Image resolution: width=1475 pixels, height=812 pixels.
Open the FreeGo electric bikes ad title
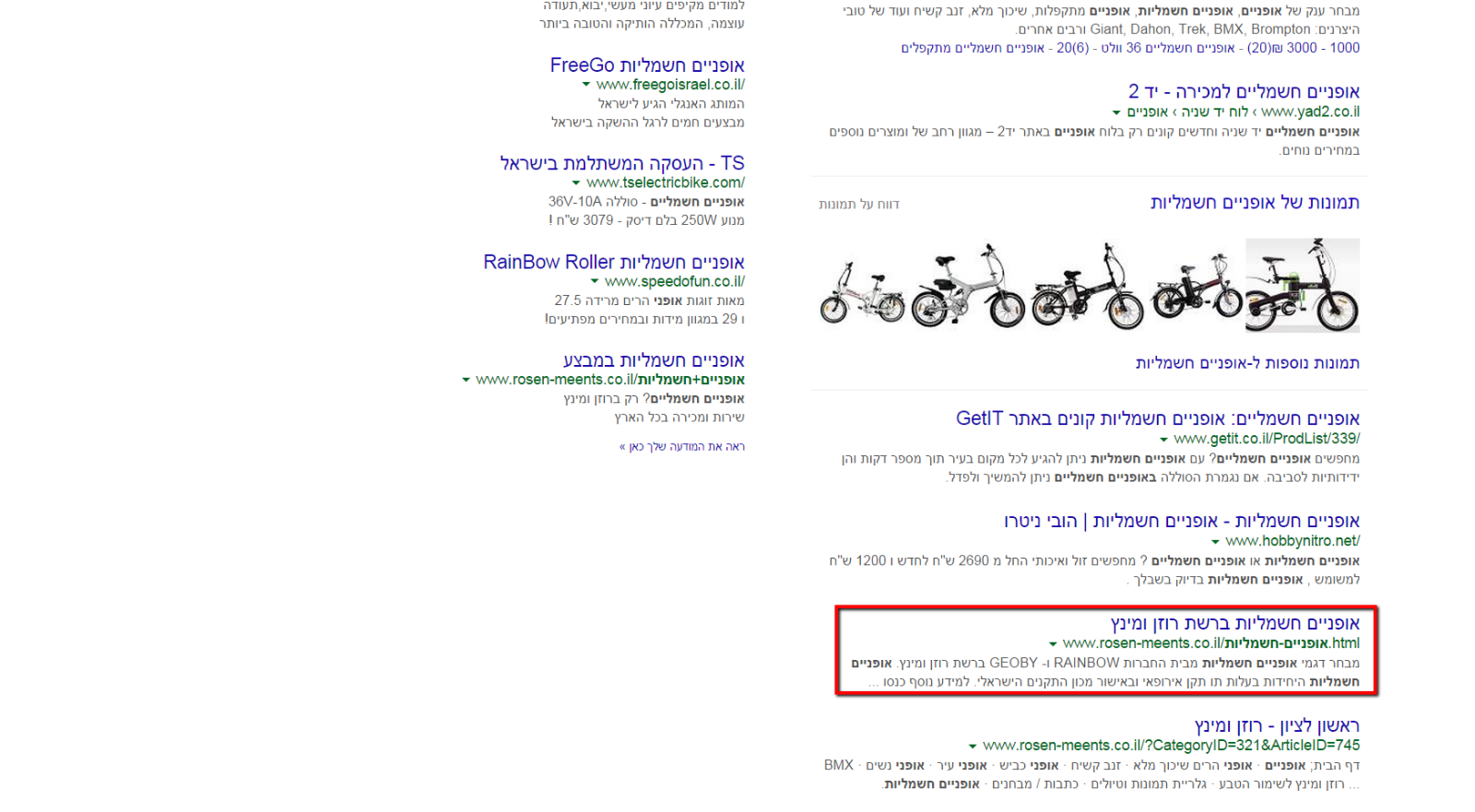pos(647,65)
